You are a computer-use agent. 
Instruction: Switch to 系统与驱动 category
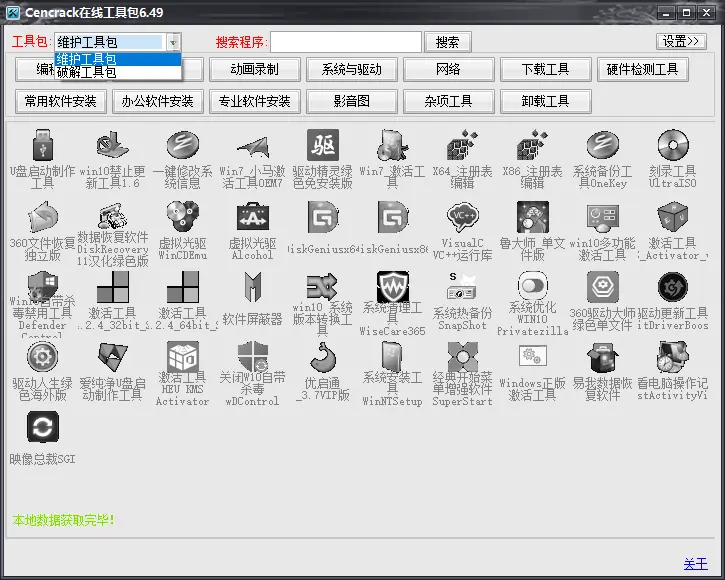[351, 69]
